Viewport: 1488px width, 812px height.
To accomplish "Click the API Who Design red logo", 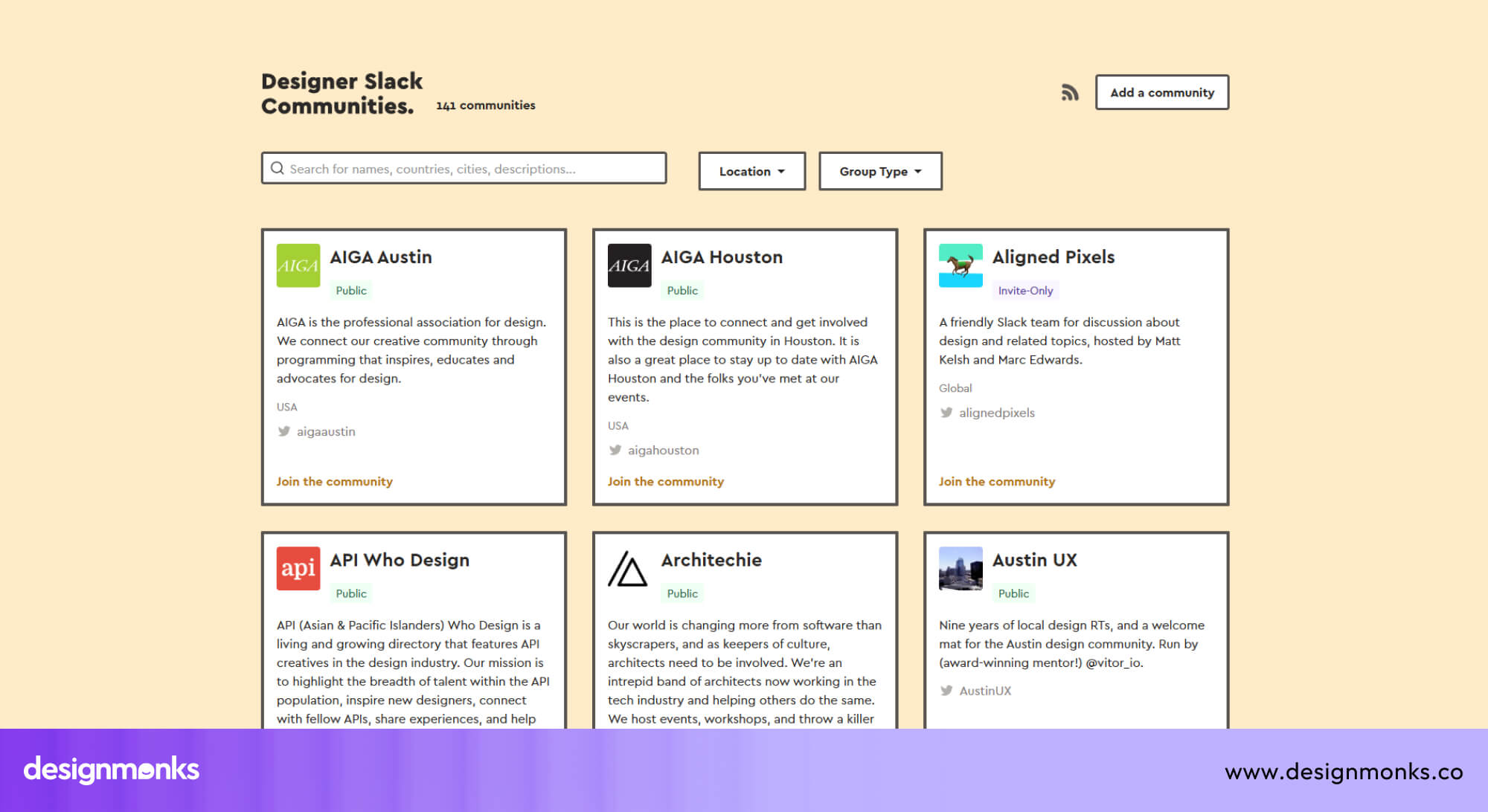I will (x=298, y=568).
